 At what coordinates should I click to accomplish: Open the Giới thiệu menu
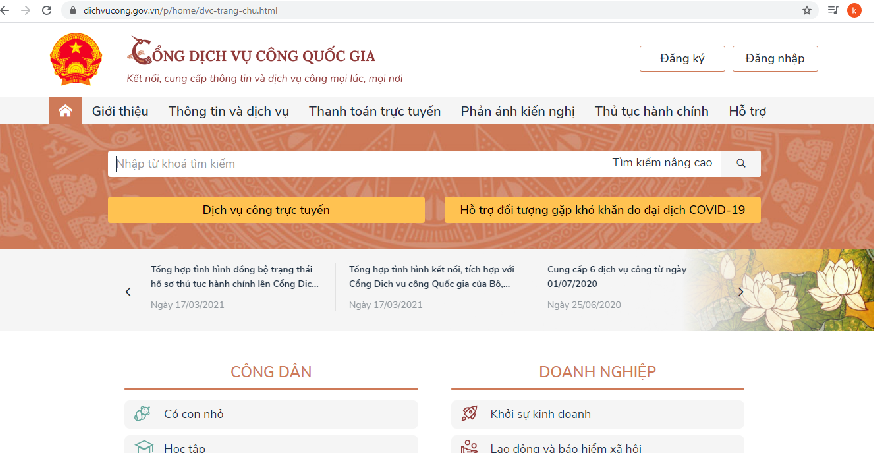tap(120, 111)
